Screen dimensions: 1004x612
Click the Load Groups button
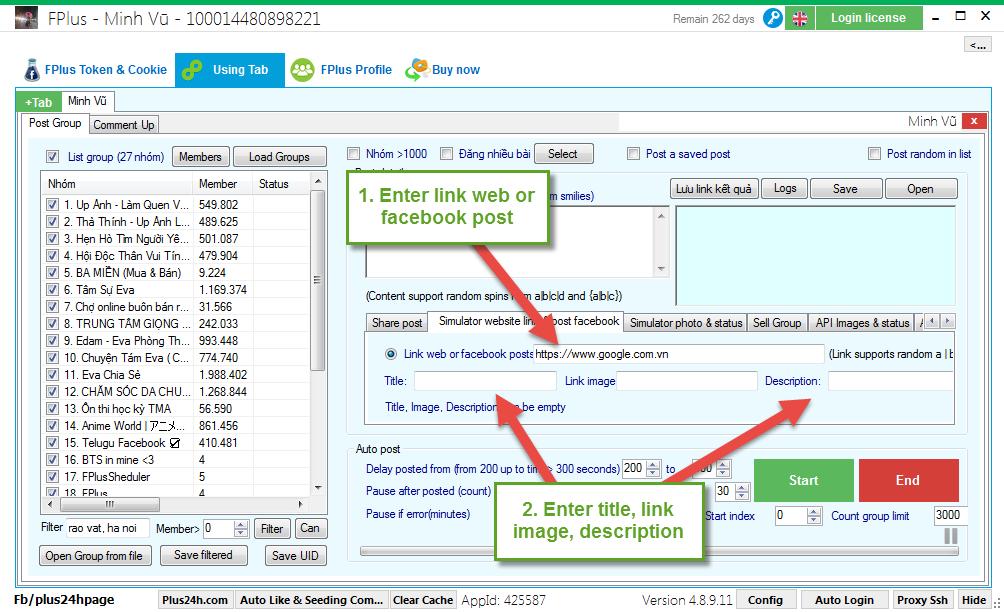pyautogui.click(x=279, y=157)
